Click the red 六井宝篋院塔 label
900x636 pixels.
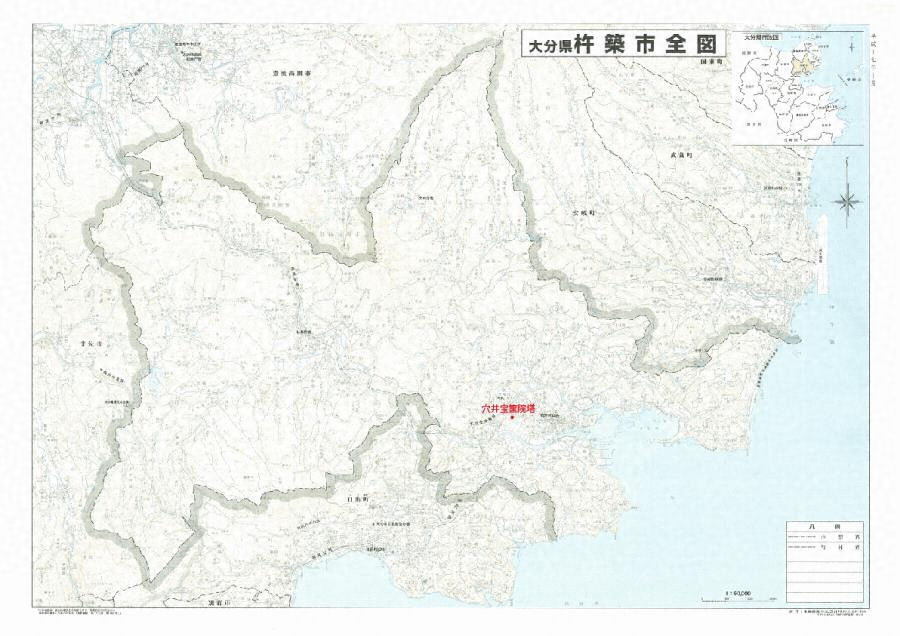click(x=508, y=408)
